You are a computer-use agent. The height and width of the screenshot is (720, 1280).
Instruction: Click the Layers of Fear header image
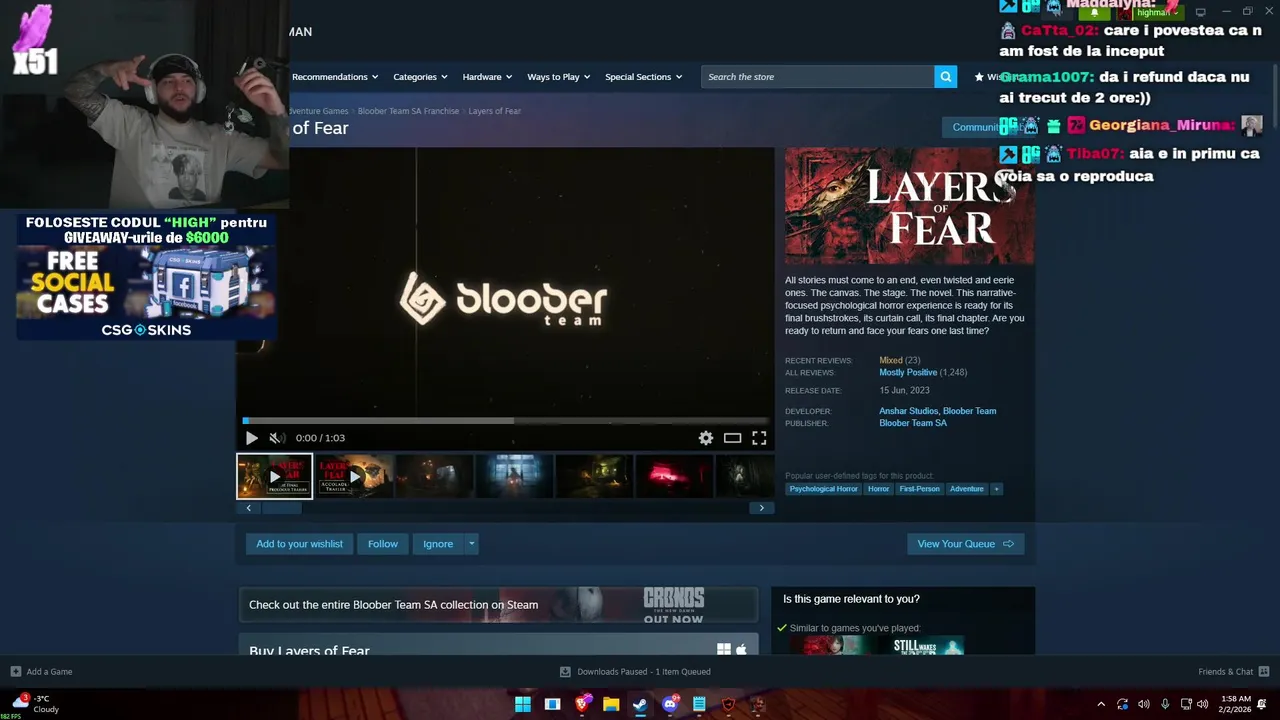[909, 206]
